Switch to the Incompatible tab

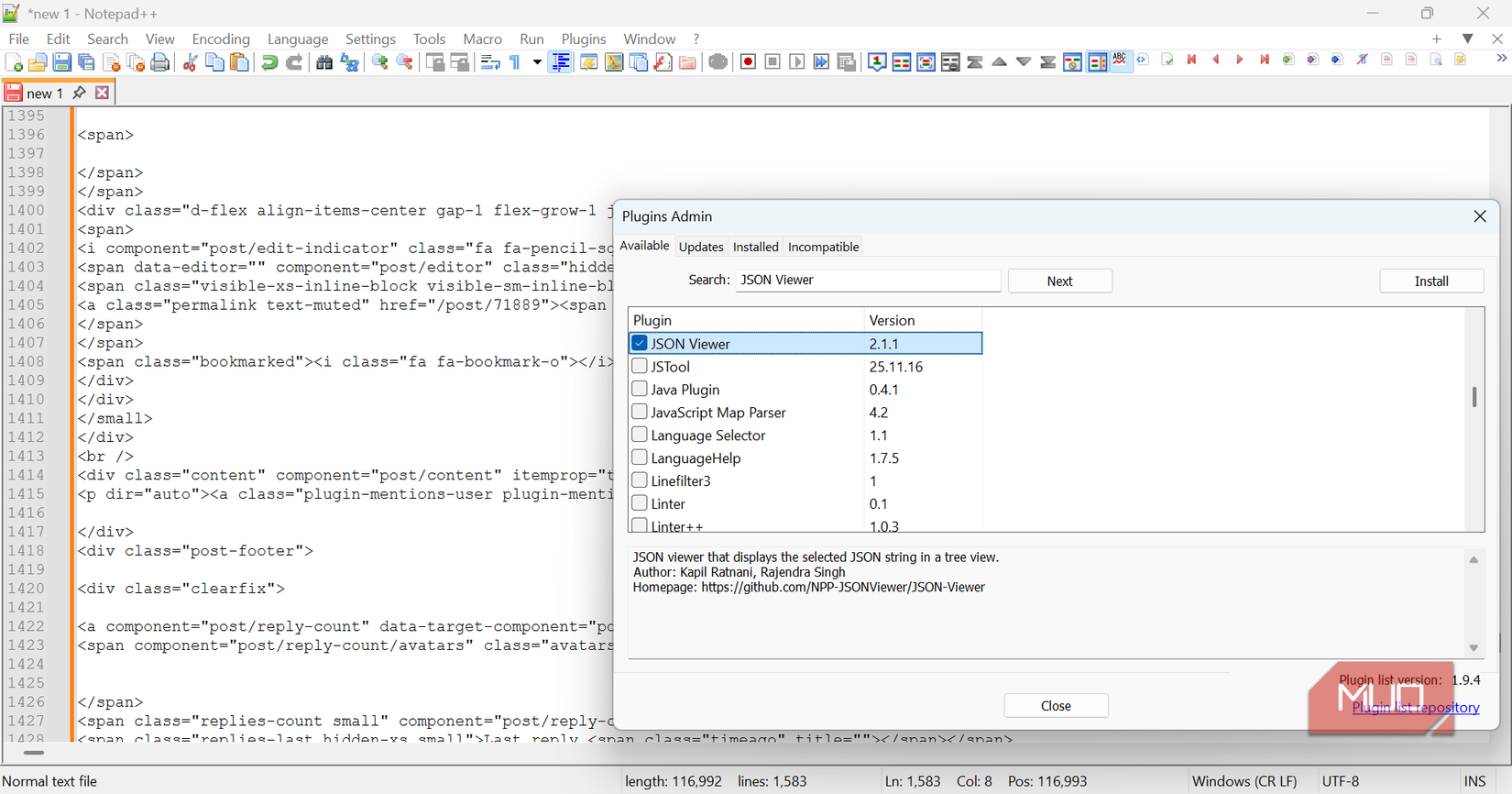click(x=824, y=247)
